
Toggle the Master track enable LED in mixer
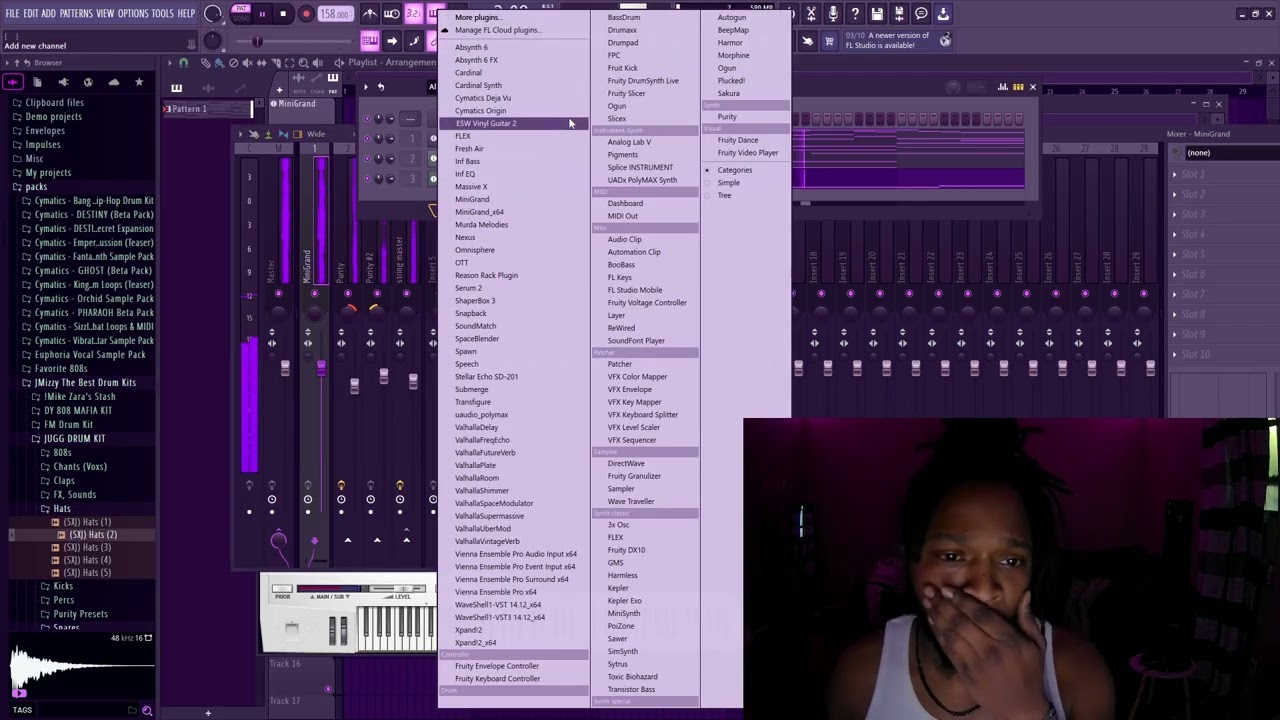click(x=278, y=294)
